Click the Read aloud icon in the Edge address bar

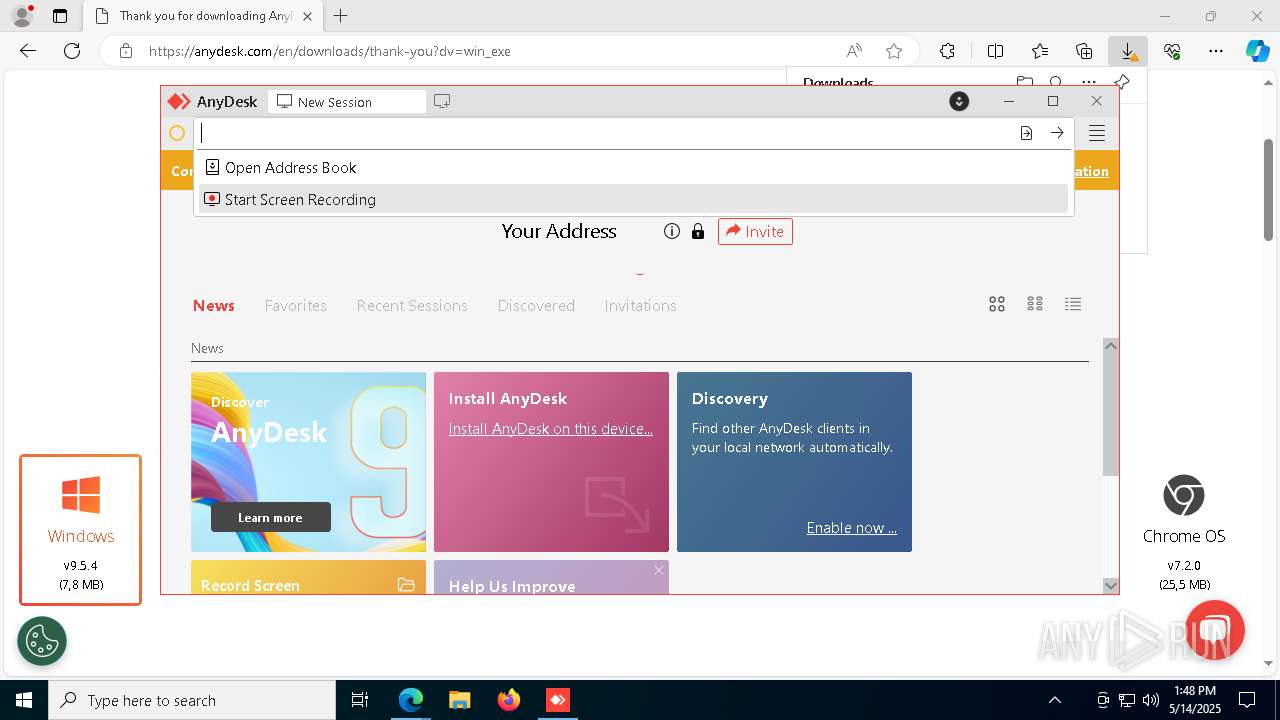pos(854,51)
